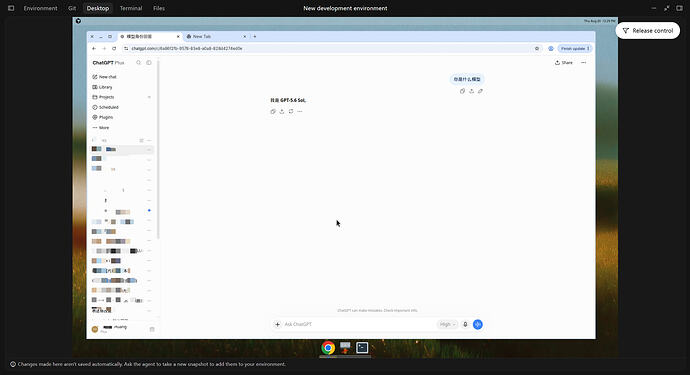Open Chrome from the dock

point(328,348)
